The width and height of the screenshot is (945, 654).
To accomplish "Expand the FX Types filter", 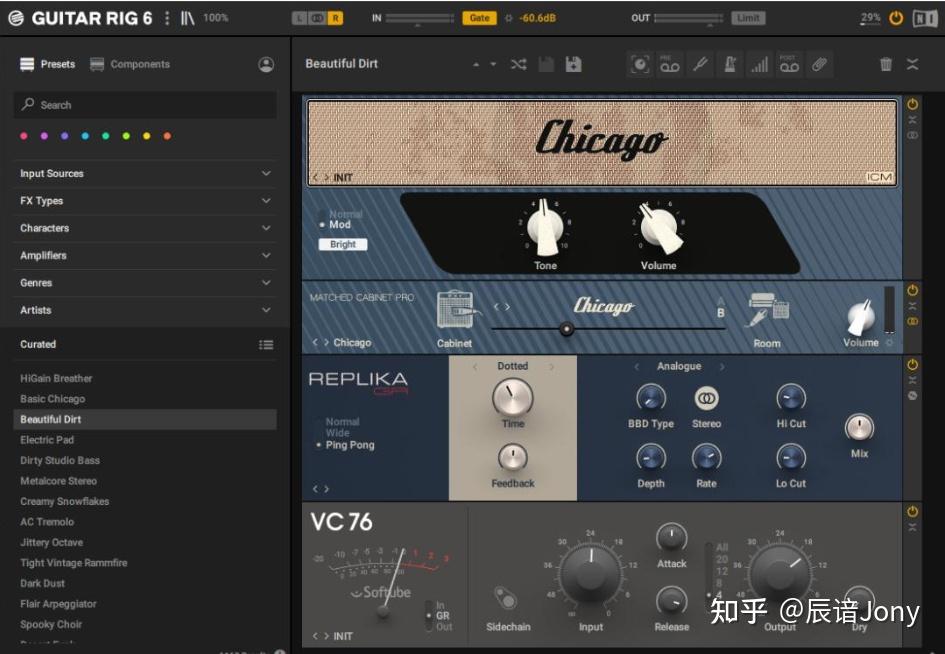I will [145, 201].
